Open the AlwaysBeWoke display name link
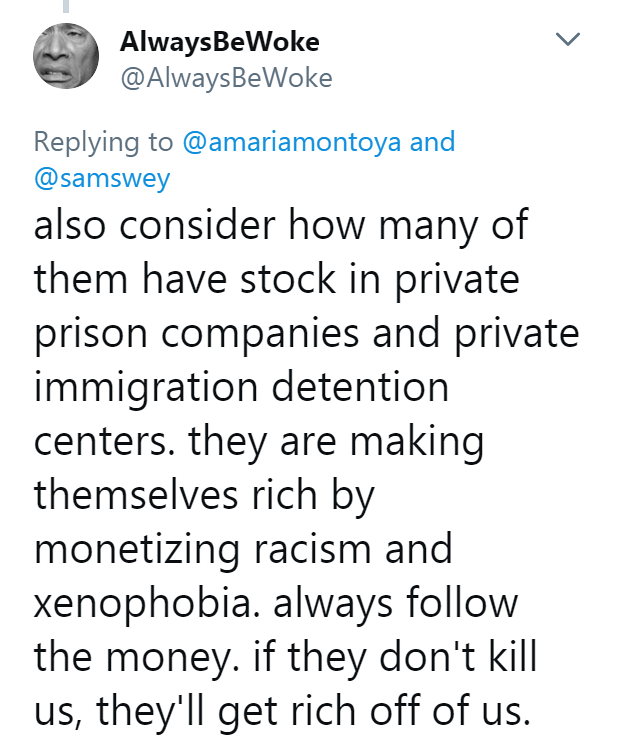 (219, 42)
